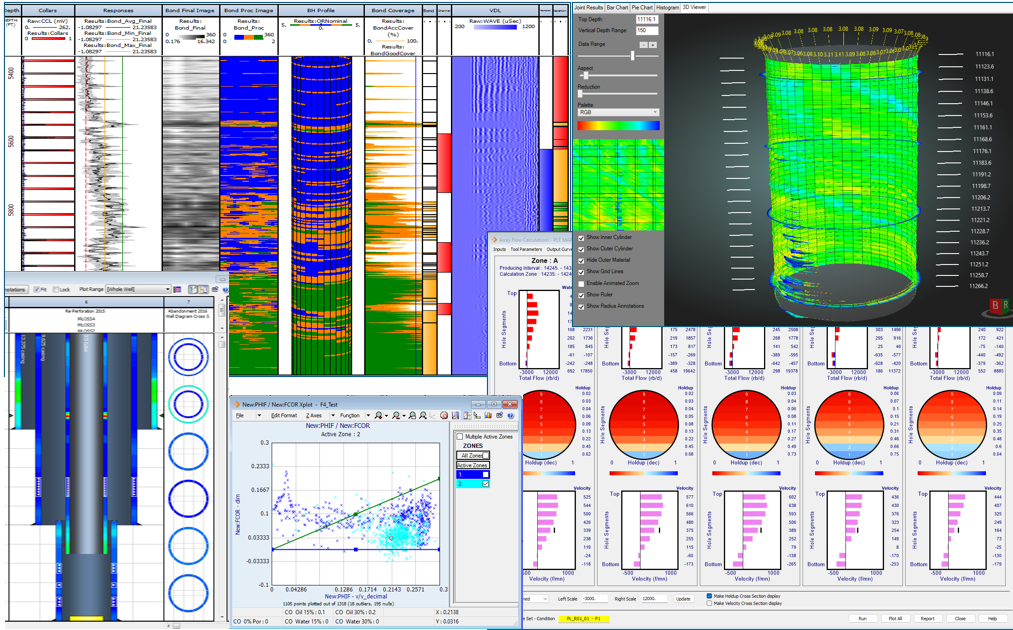
Task: Open Edit Format menu in Xplot window
Action: coord(284,415)
